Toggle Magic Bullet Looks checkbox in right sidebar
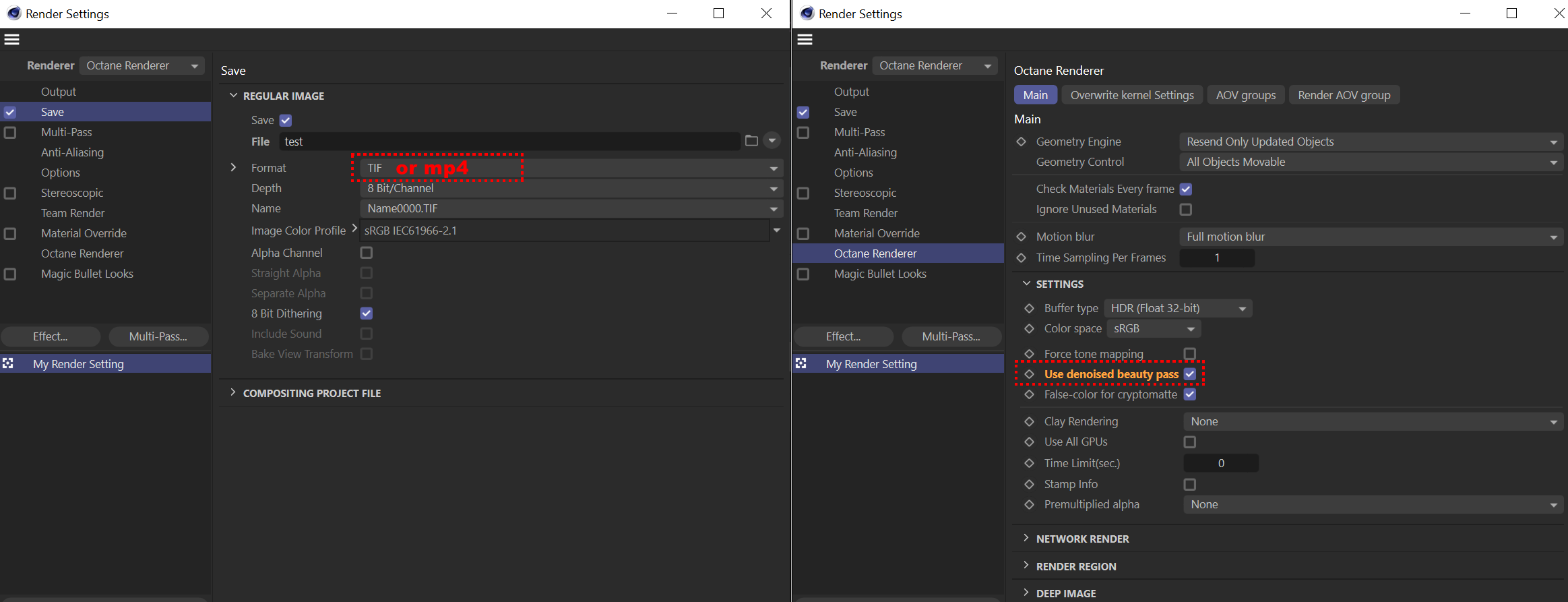1568x602 pixels. click(x=803, y=274)
